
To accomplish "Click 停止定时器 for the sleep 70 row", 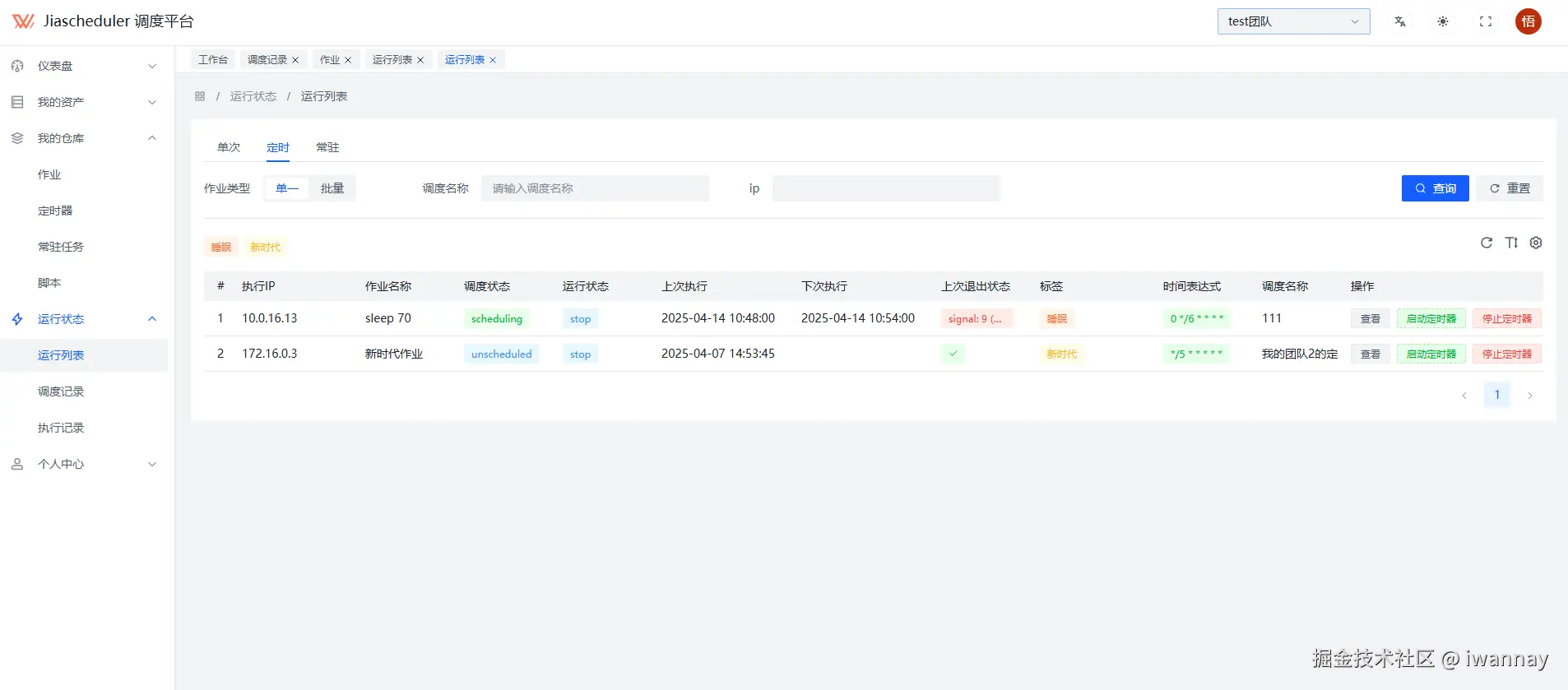I will click(1507, 319).
